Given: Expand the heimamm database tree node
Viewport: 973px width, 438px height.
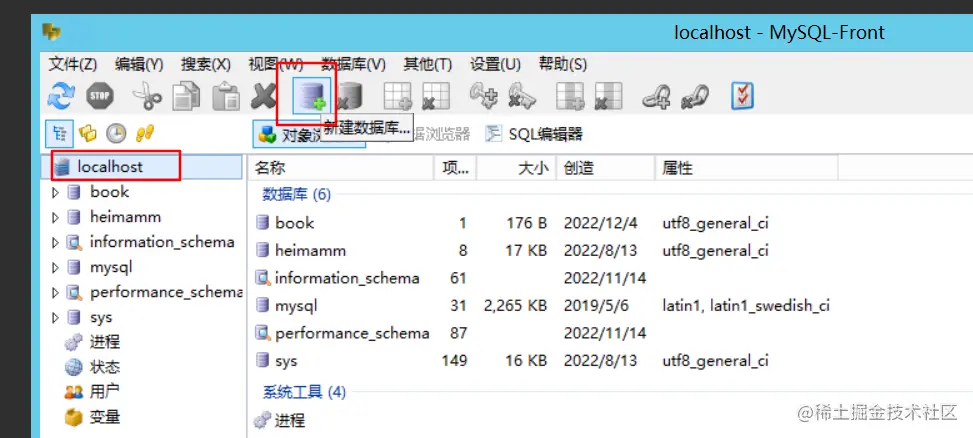Looking at the screenshot, I should point(55,218).
